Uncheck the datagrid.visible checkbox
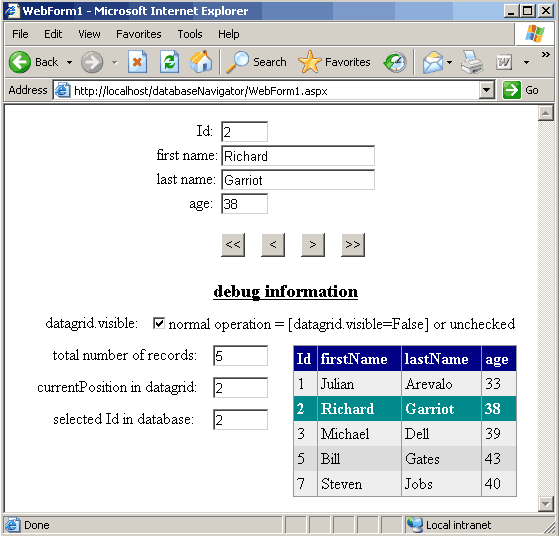559x536 pixels. (159, 323)
